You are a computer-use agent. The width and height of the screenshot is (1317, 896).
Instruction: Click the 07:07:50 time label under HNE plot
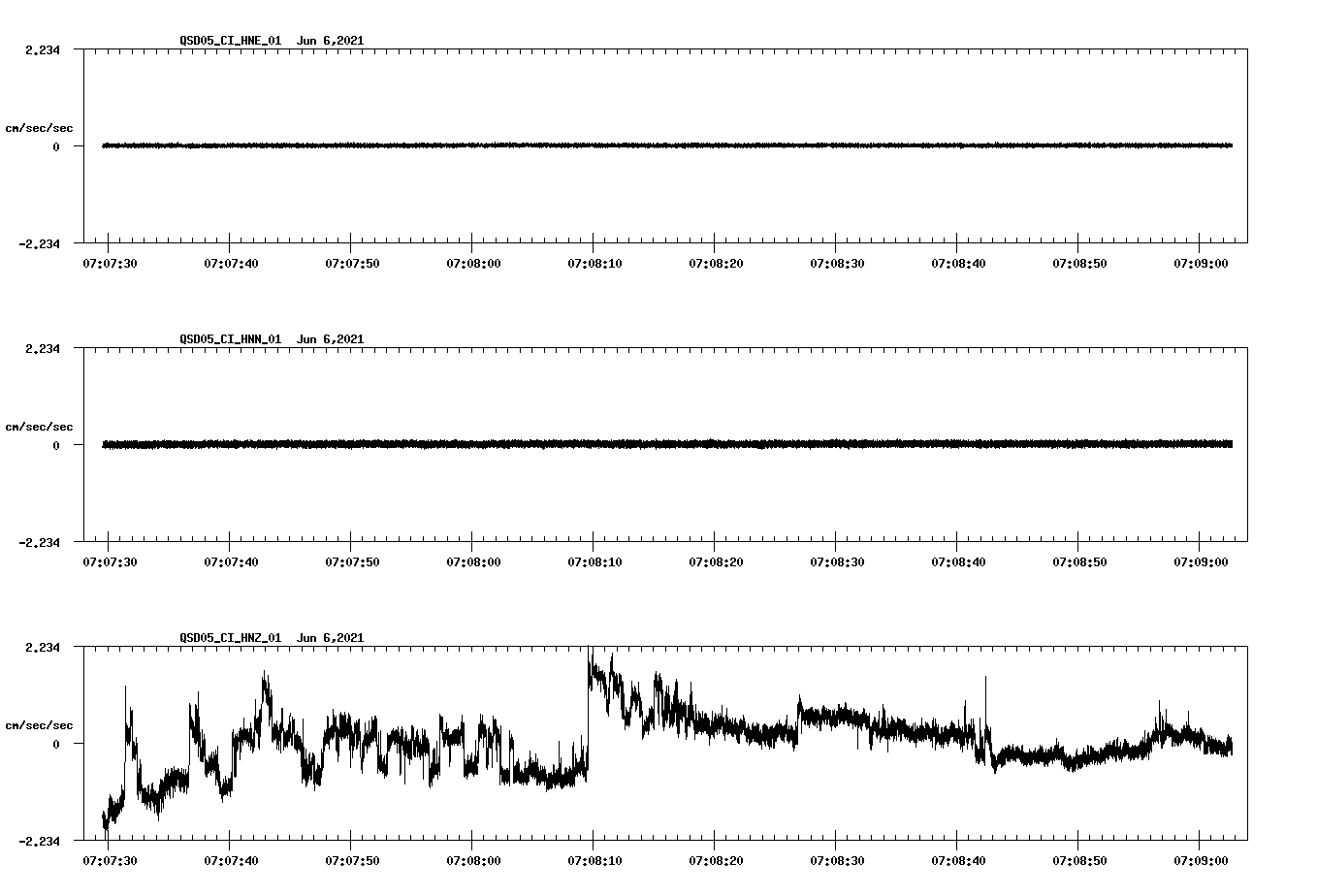[352, 264]
